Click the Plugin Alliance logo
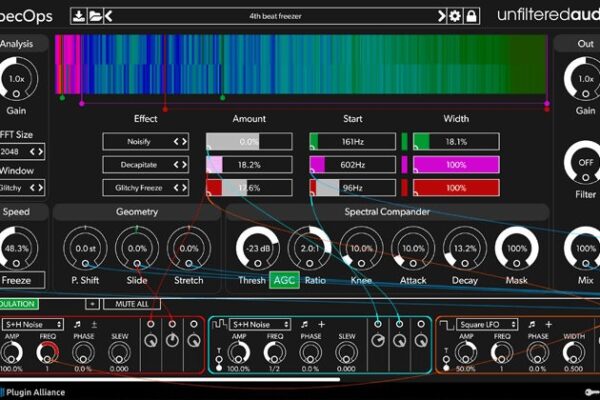 click(33, 392)
